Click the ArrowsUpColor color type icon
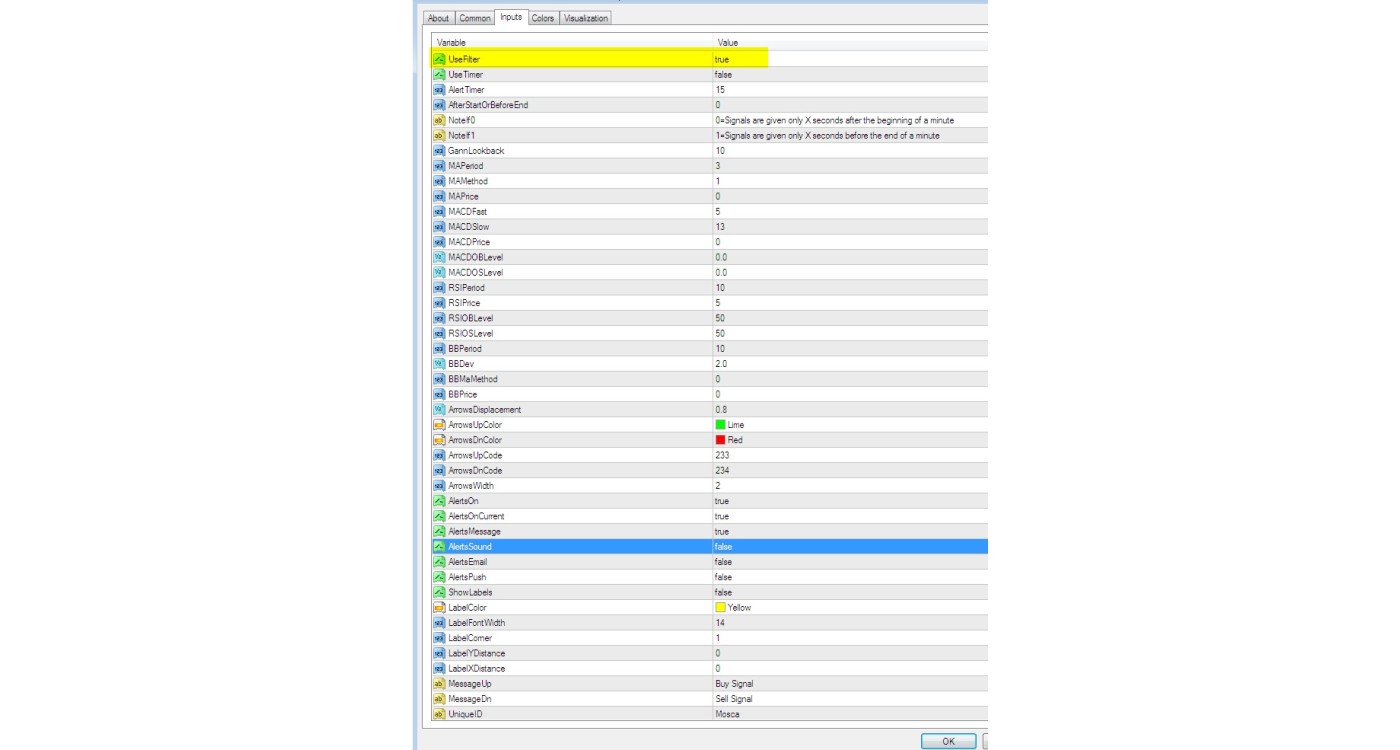The image size is (1400, 750). [x=439, y=425]
